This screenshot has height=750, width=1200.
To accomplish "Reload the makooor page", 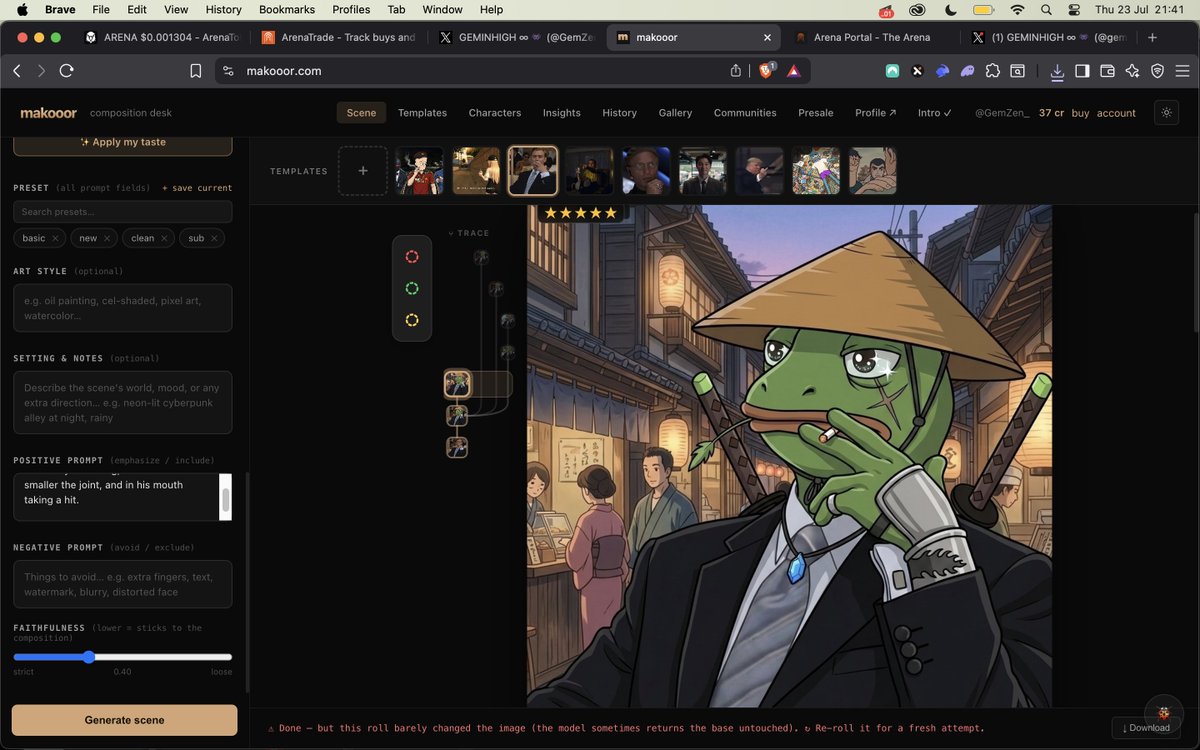I will 67,71.
